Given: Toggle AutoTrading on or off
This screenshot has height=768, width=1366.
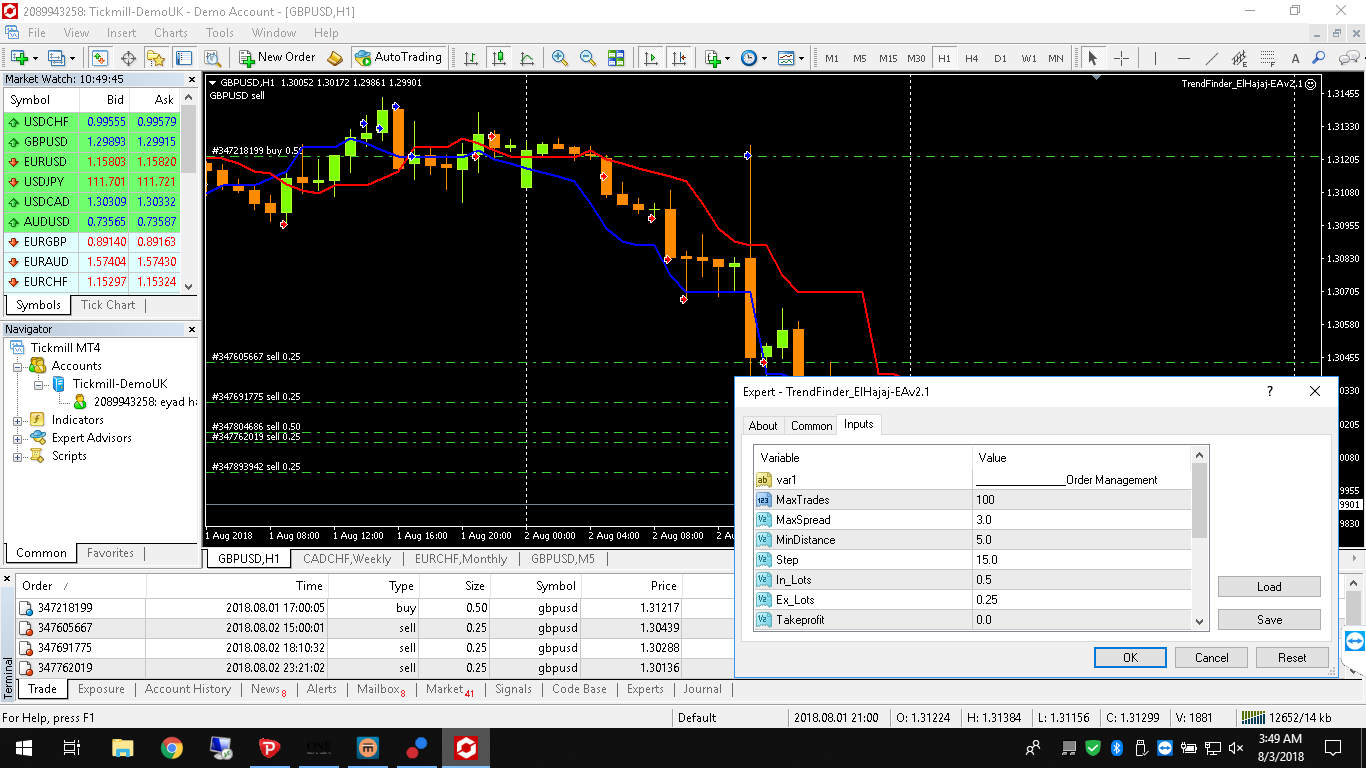Looking at the screenshot, I should 398,58.
